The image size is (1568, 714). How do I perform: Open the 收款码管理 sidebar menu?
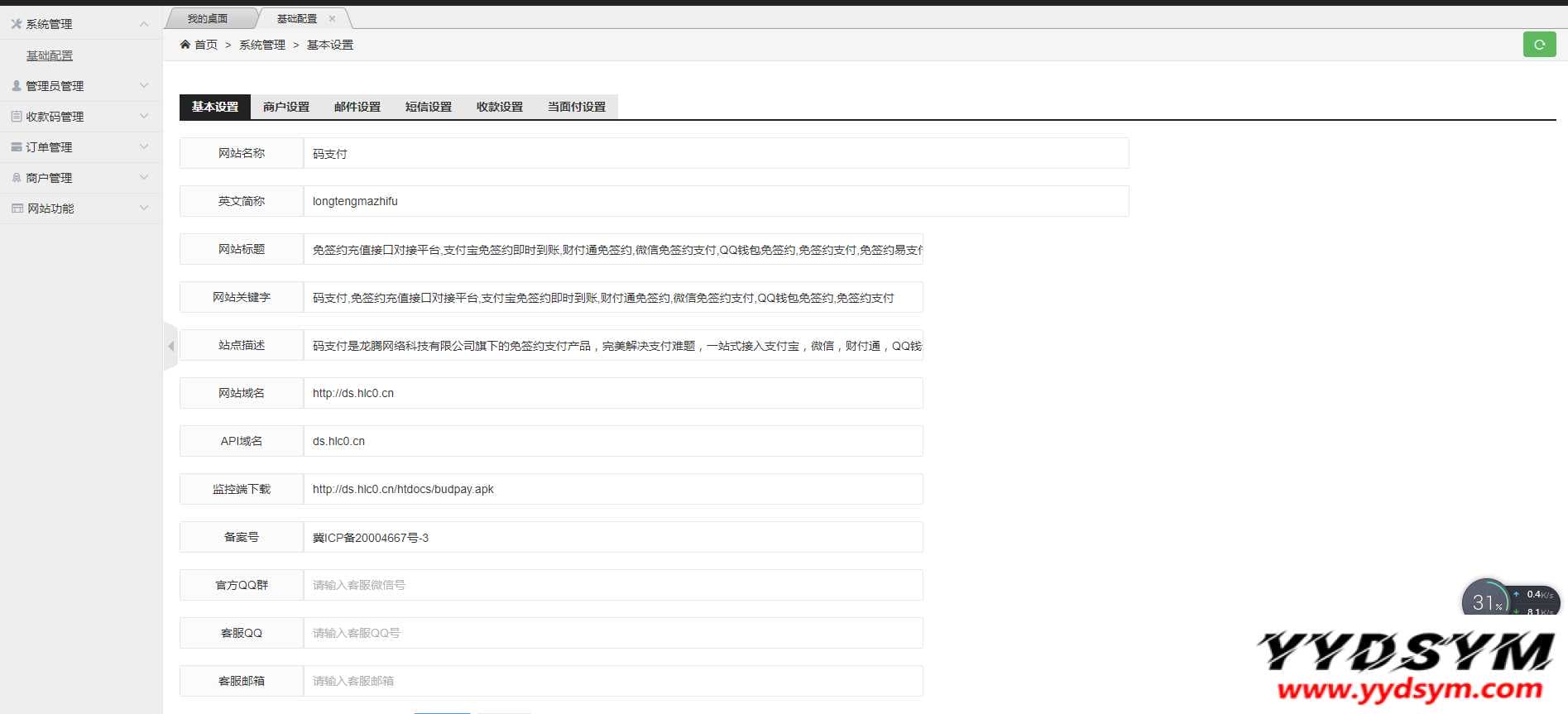81,116
